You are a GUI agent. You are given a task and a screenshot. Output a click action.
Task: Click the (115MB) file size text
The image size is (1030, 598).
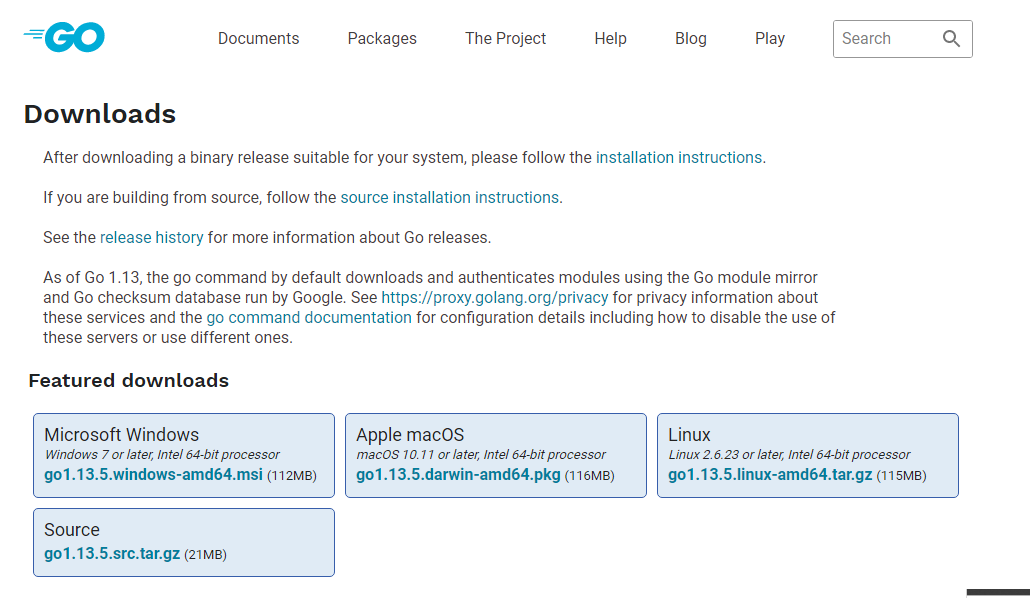coord(901,476)
